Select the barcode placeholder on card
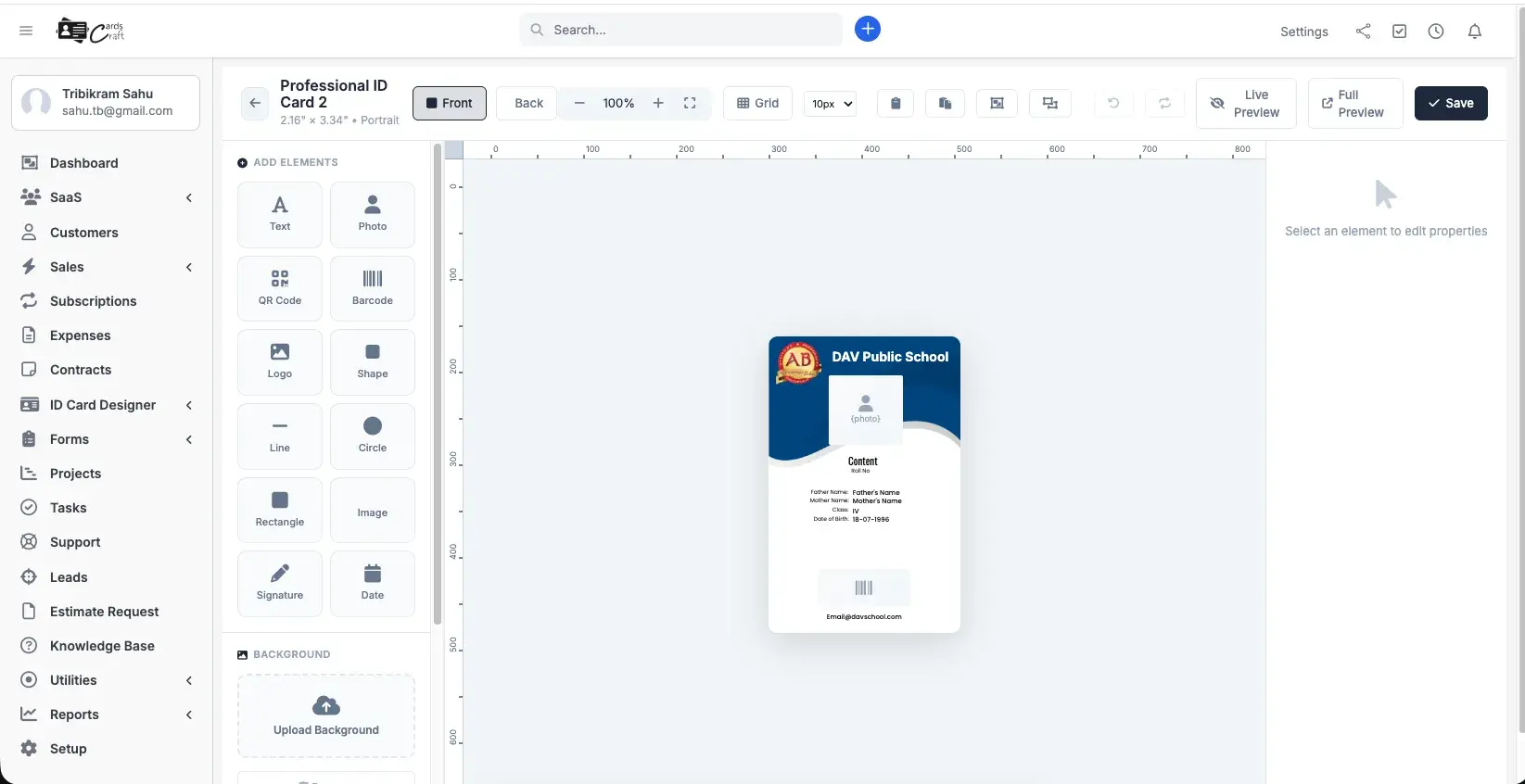 [864, 588]
